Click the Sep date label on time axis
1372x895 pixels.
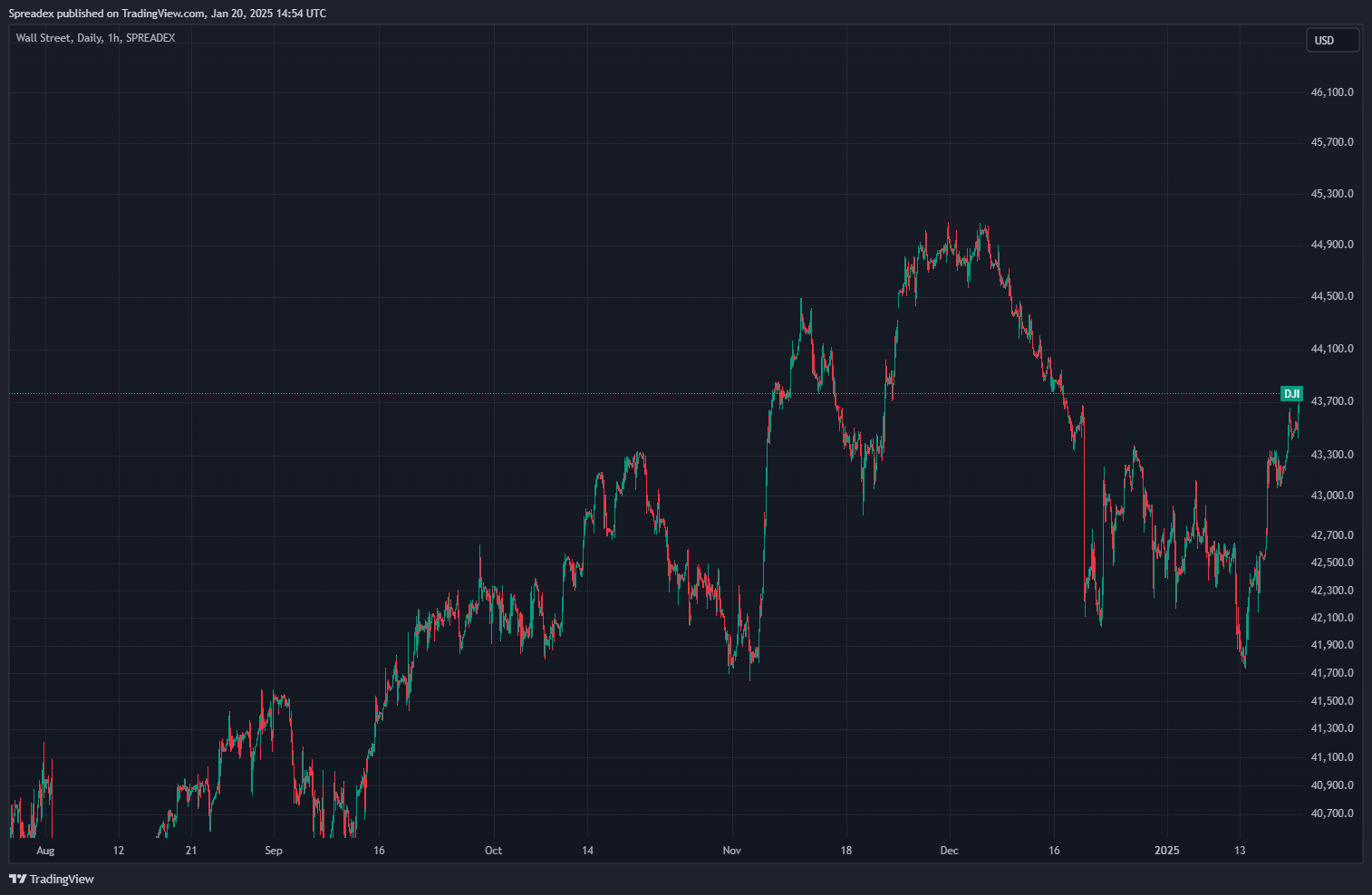click(274, 851)
